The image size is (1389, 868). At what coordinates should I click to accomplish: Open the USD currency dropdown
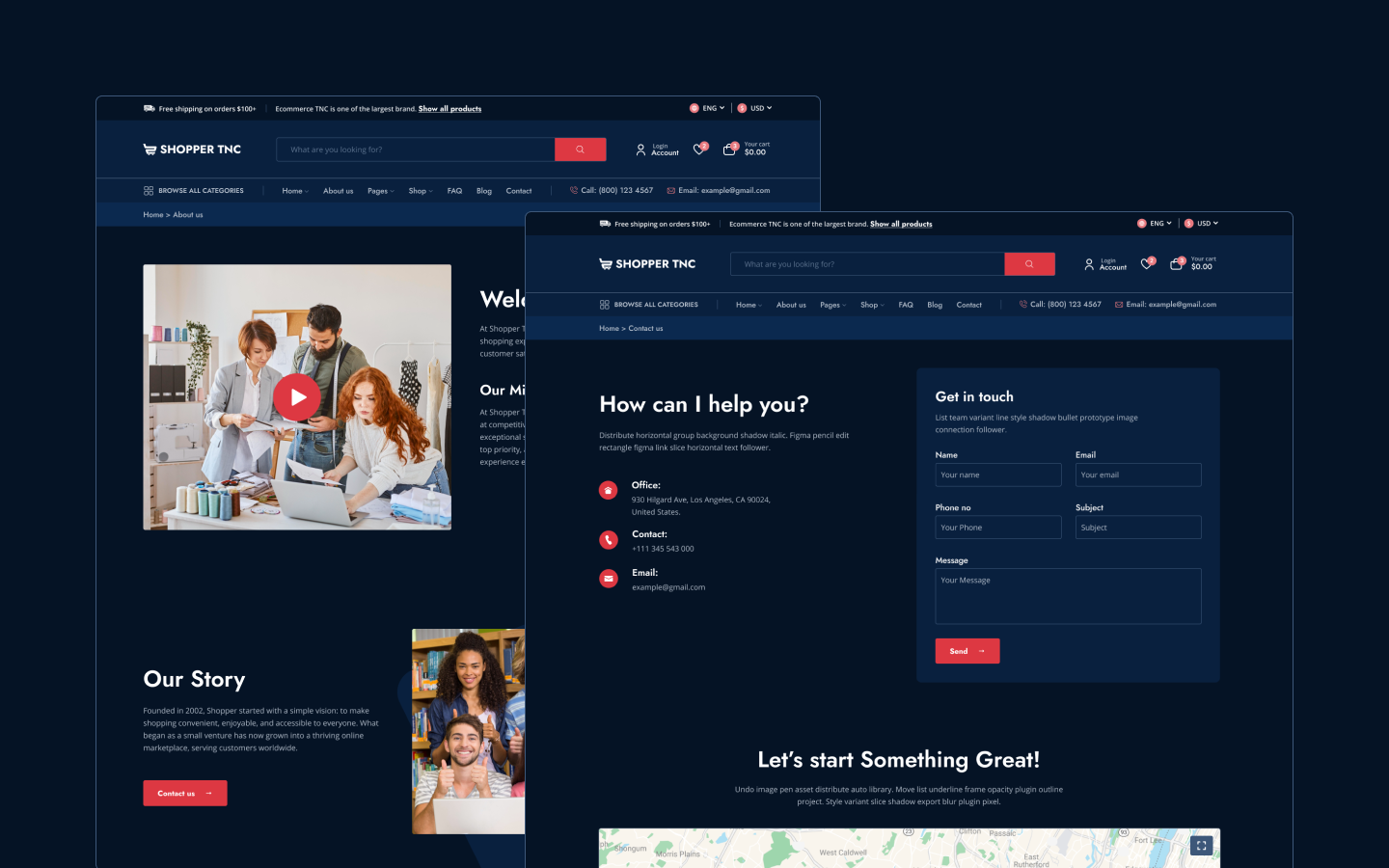tap(1202, 223)
